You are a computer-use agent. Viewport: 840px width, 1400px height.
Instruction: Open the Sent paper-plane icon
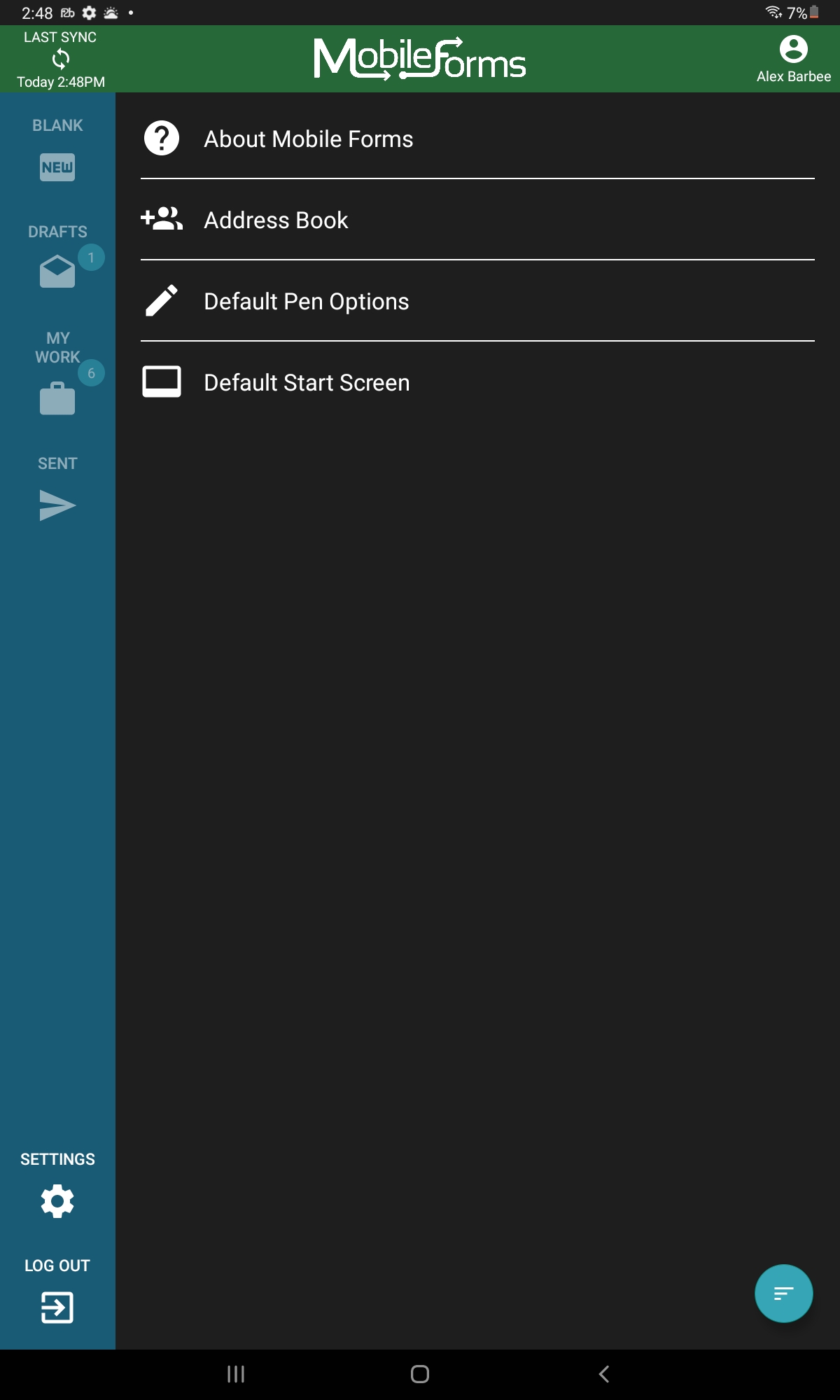pyautogui.click(x=57, y=505)
